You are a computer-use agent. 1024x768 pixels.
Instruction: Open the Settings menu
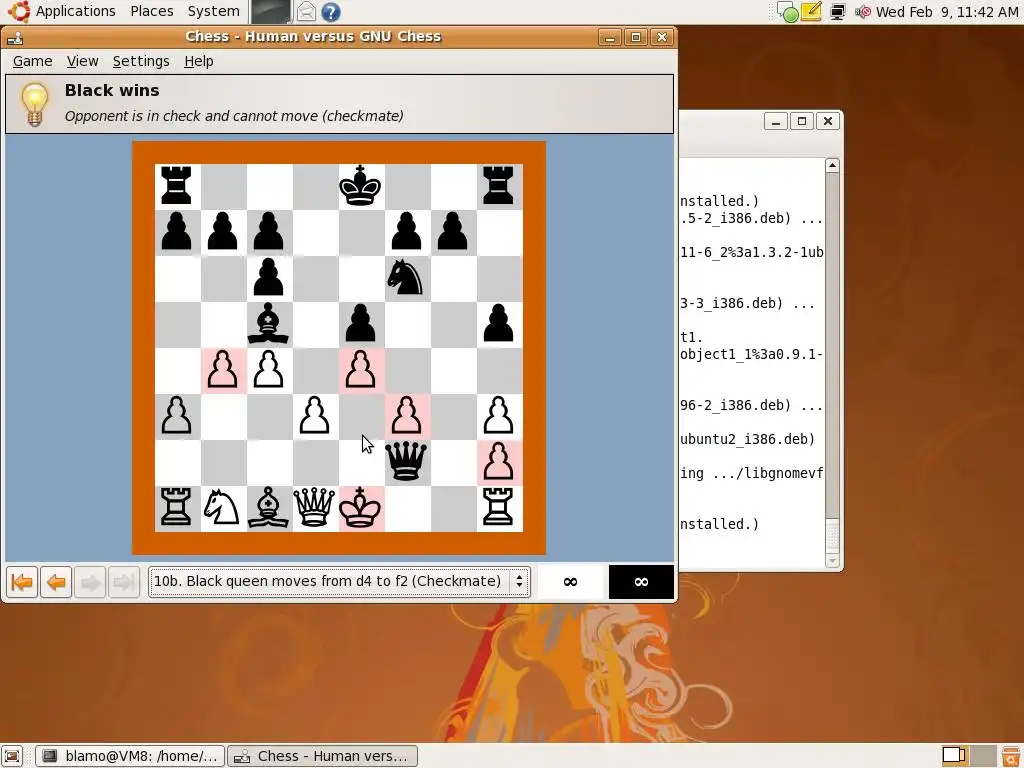coord(141,61)
